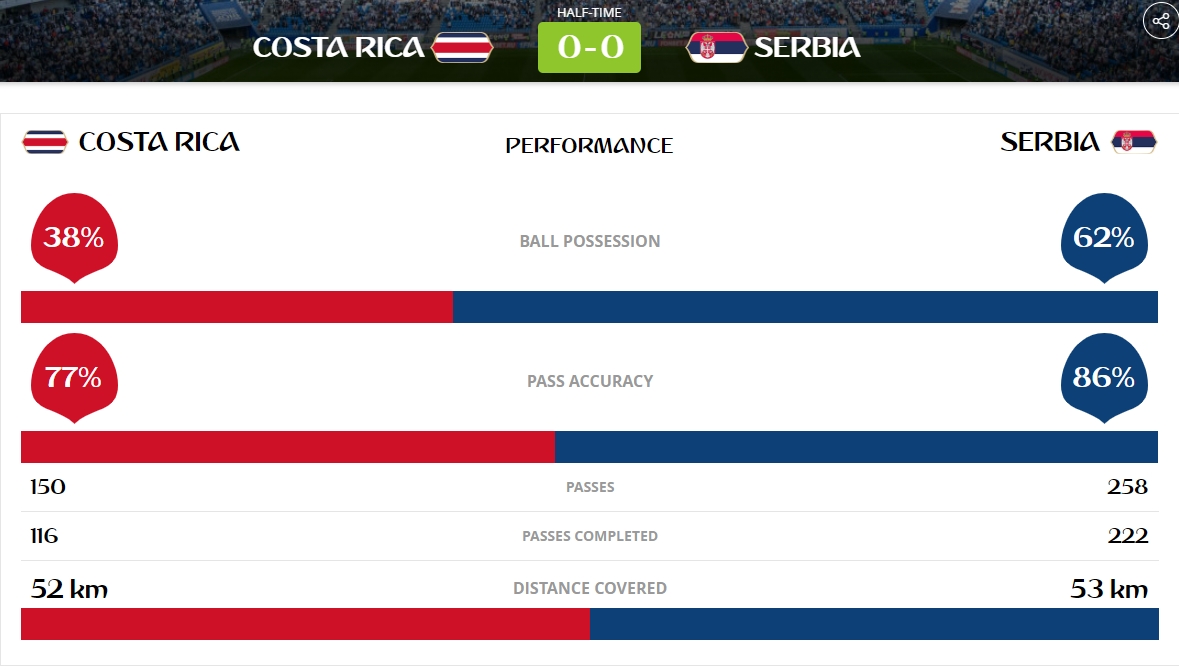The width and height of the screenshot is (1179, 671).
Task: Click the red part of distance covered bar
Action: coord(305,624)
